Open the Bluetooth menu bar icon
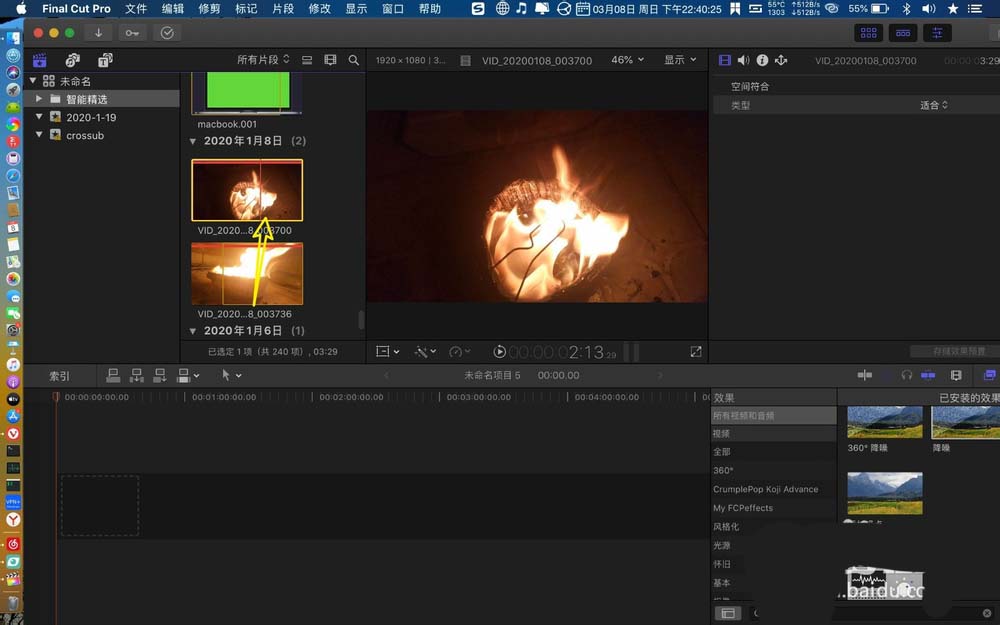The height and width of the screenshot is (625, 1000). tap(906, 8)
